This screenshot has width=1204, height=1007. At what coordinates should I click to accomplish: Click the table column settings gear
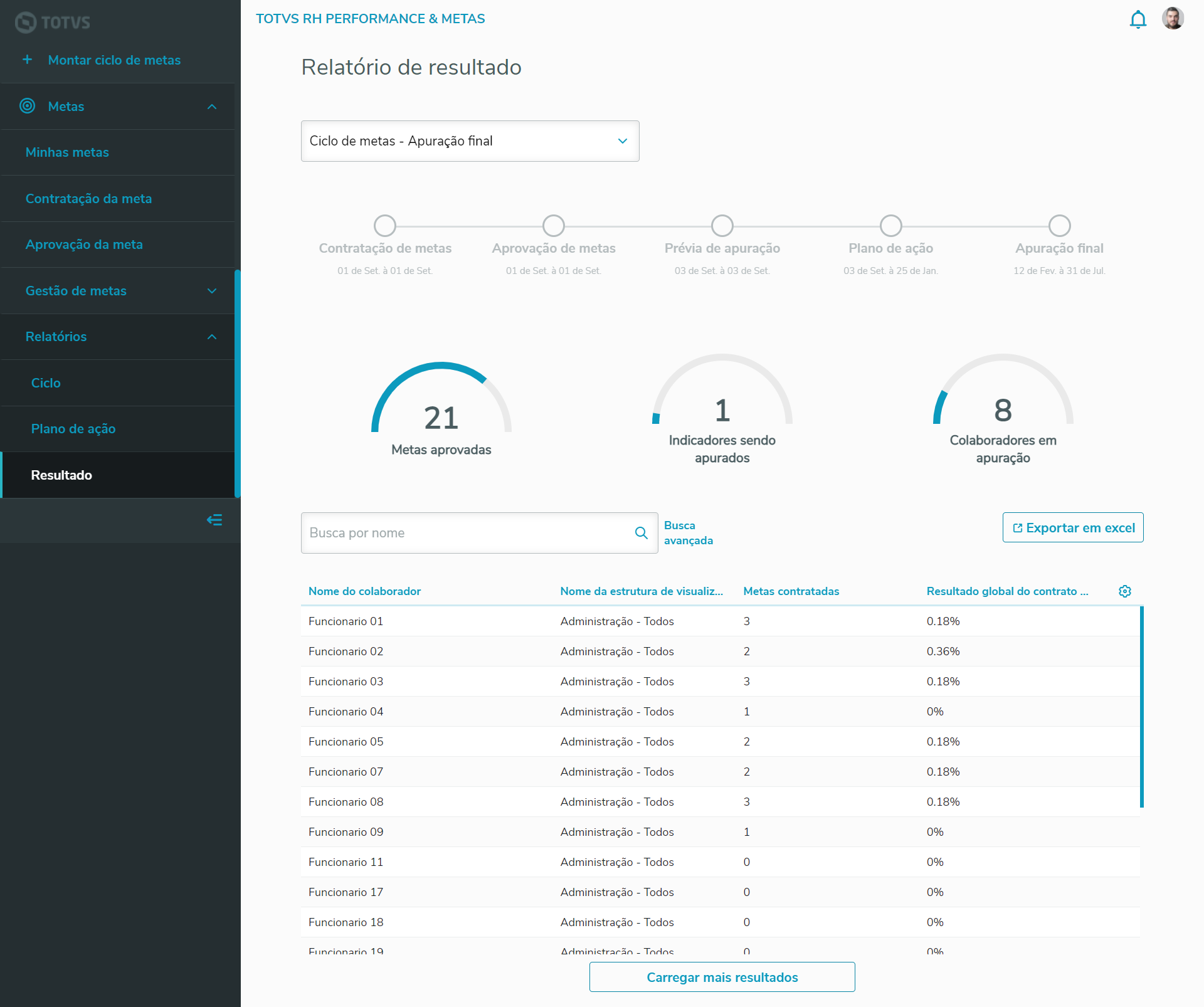1124,591
